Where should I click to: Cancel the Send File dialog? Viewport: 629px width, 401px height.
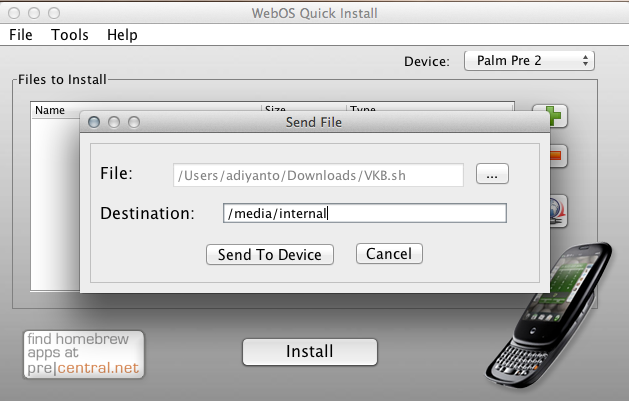[389, 254]
